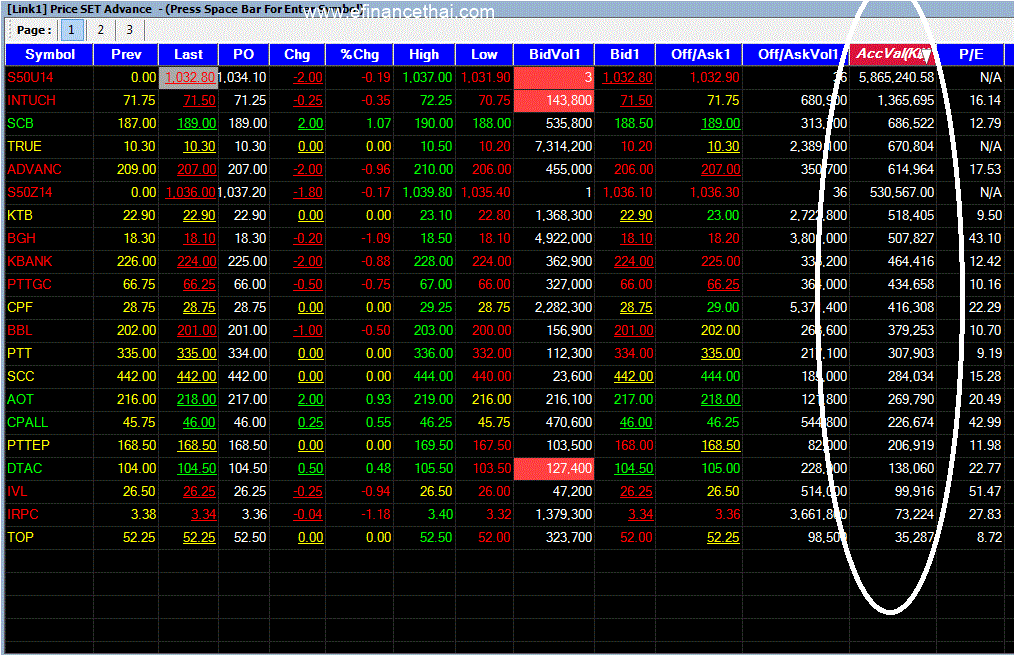Click the %Chg column header
The width and height of the screenshot is (1014, 655).
click(360, 54)
